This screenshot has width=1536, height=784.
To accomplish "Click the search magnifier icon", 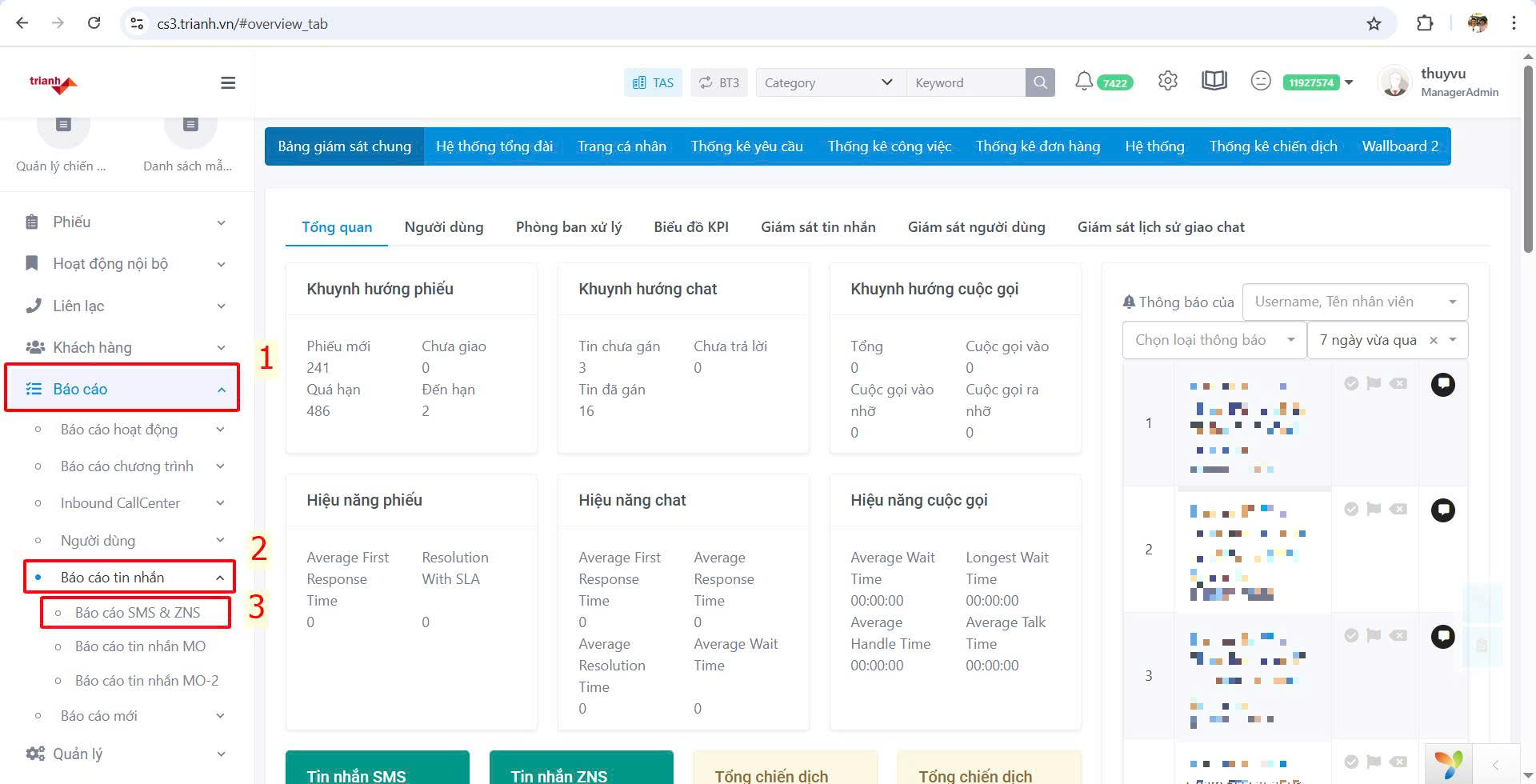I will pos(1040,82).
